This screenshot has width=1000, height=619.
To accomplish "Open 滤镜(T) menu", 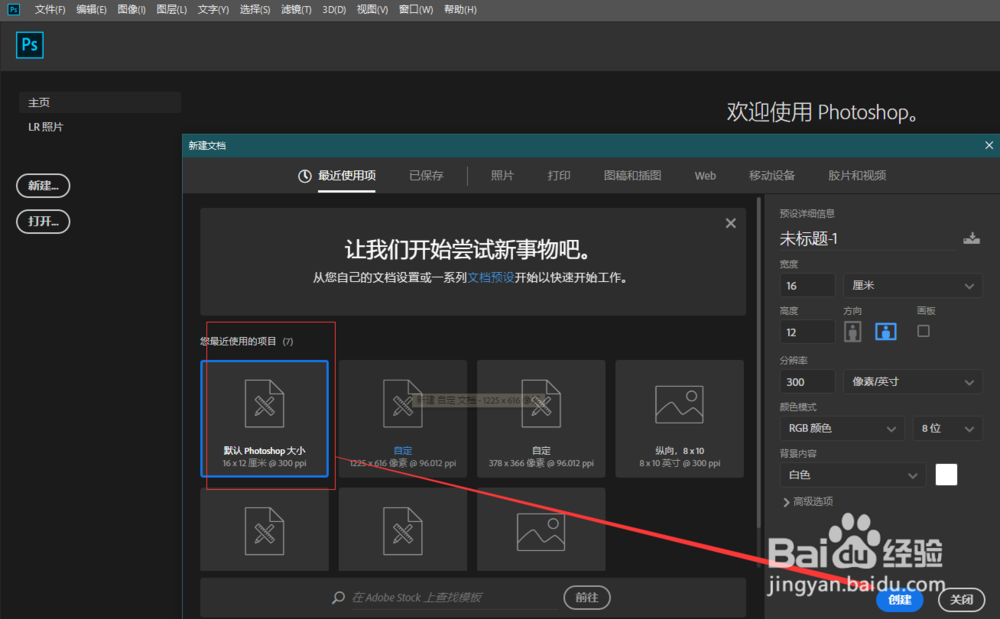I will click(x=296, y=10).
